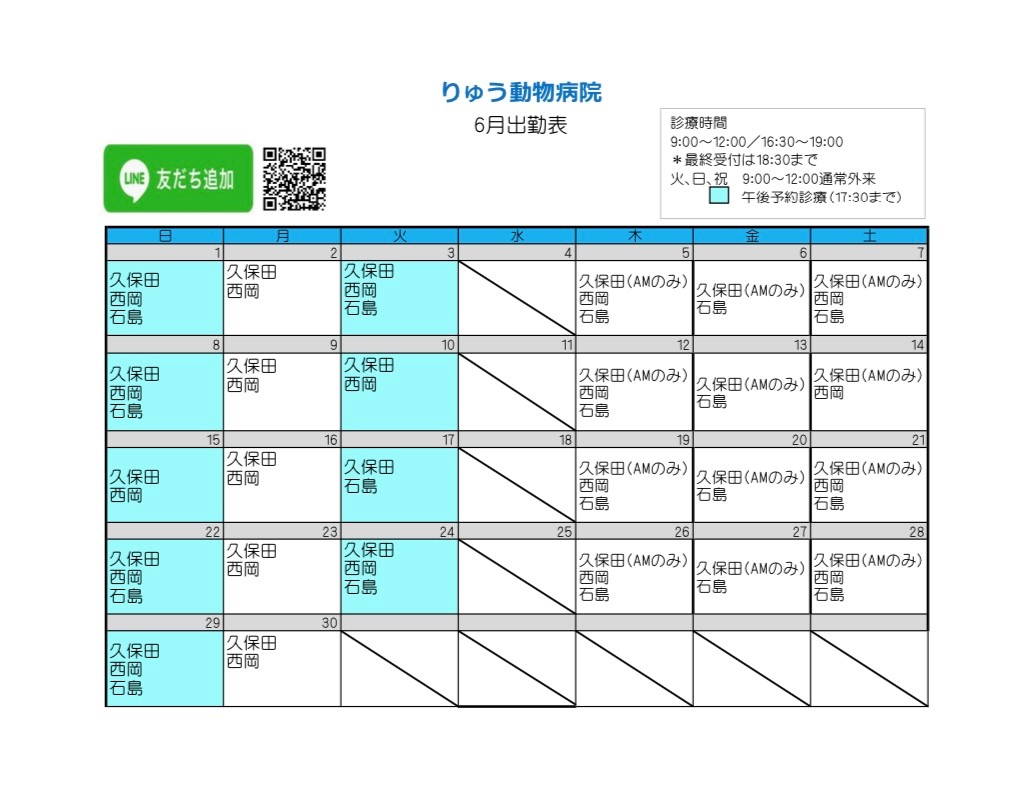Click the りゅう動物病院 title

521,92
